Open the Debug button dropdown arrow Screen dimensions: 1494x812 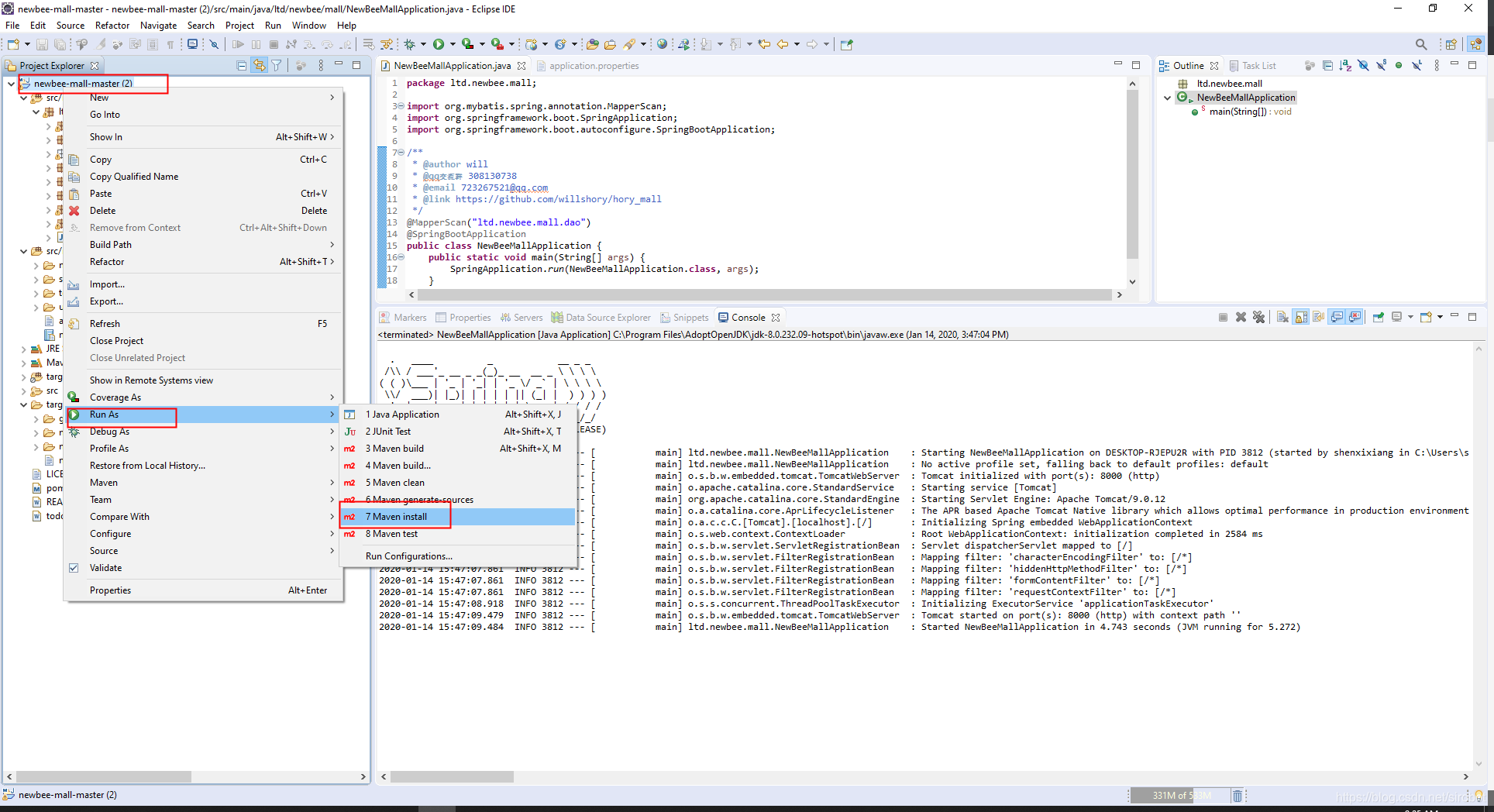pos(423,45)
